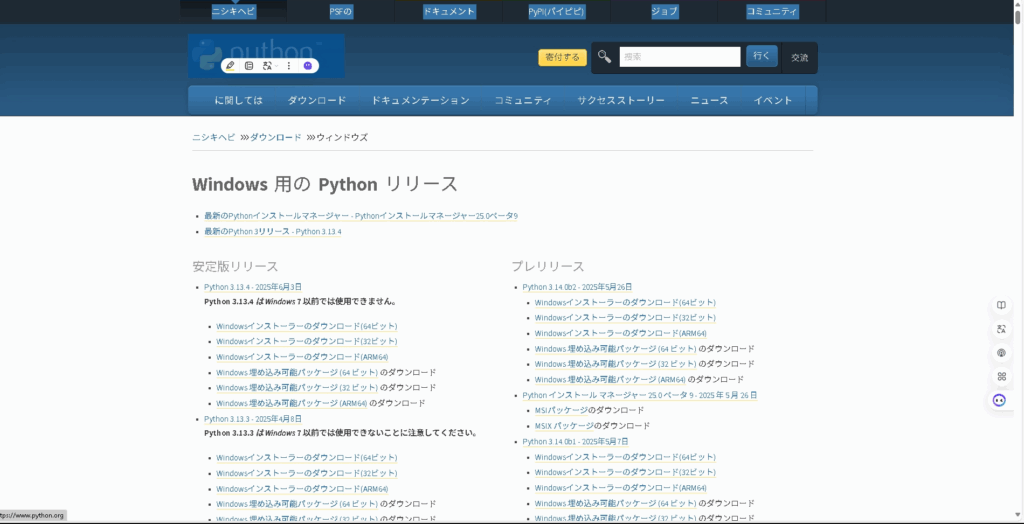Select the PyPI(パイピピ) top tab
Viewport: 1024px width, 524px height.
click(556, 12)
